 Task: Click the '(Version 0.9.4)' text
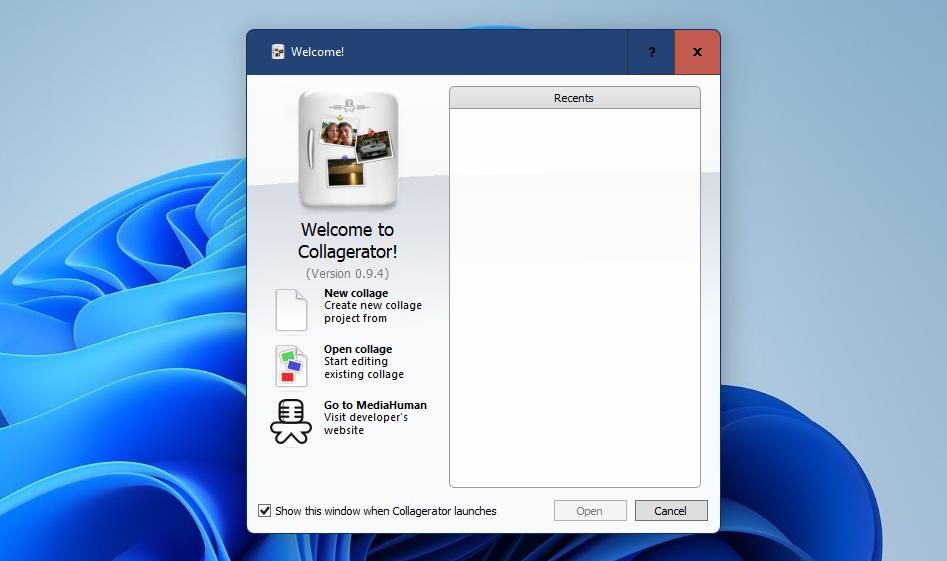pos(347,274)
